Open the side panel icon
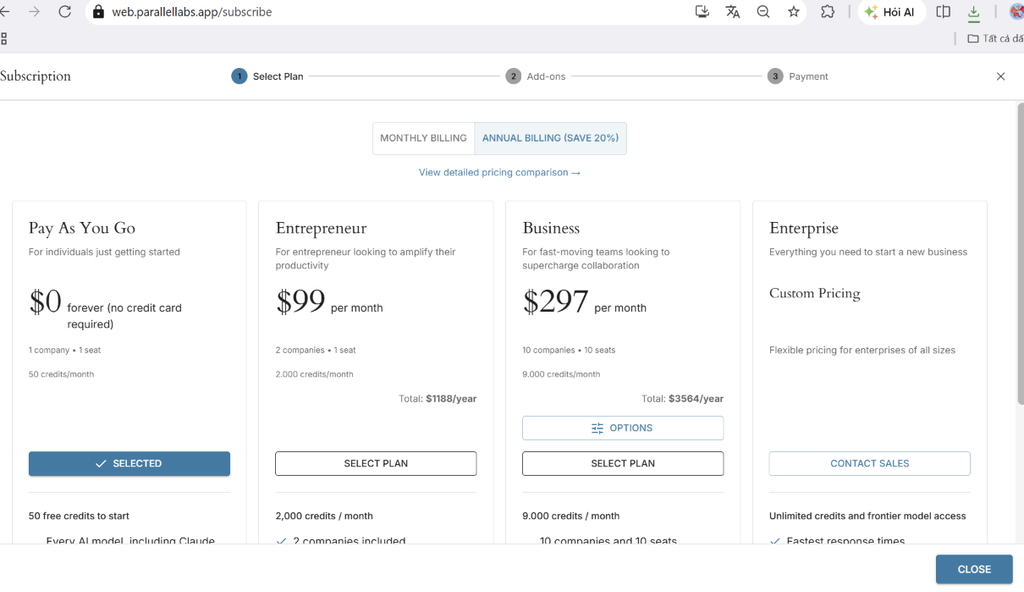1024x592 pixels. point(943,12)
